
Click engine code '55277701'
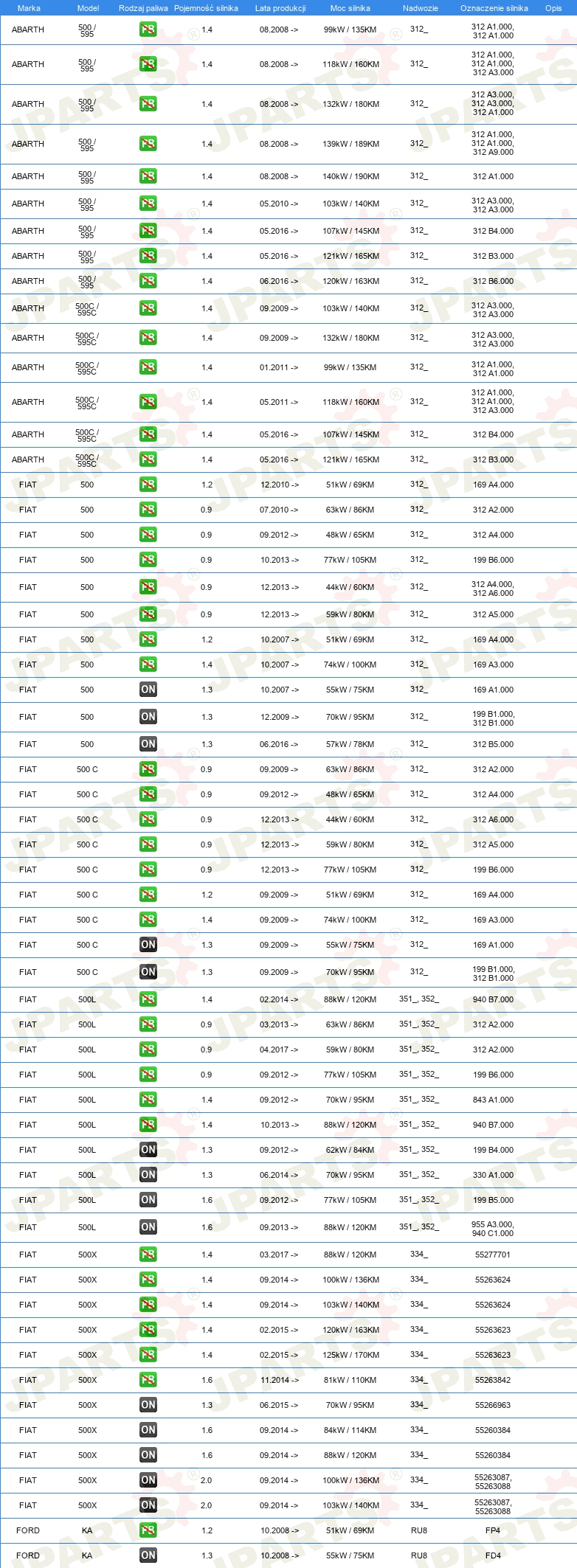(493, 1255)
